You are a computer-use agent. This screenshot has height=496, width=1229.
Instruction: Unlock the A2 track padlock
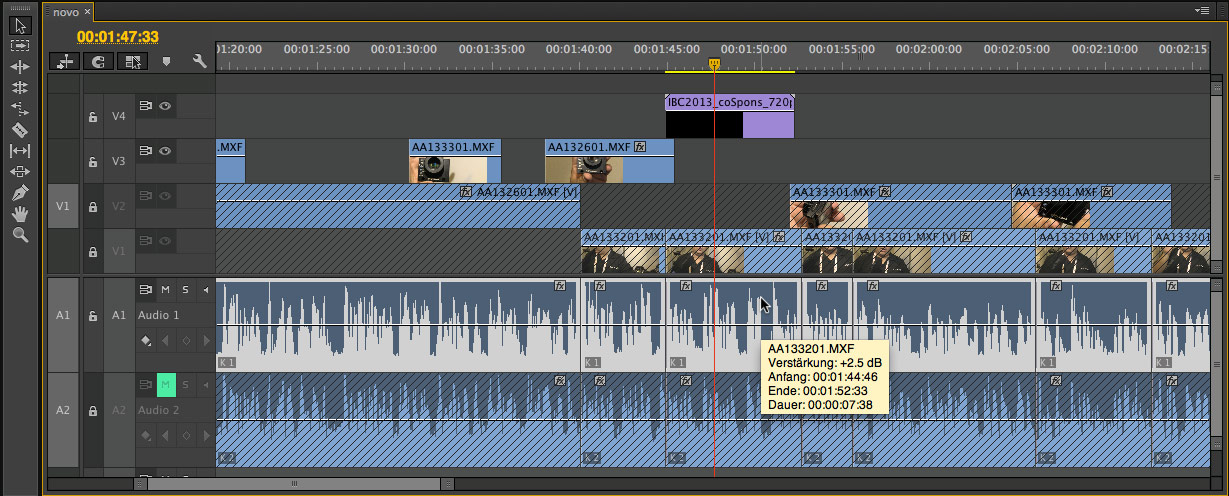click(x=93, y=411)
